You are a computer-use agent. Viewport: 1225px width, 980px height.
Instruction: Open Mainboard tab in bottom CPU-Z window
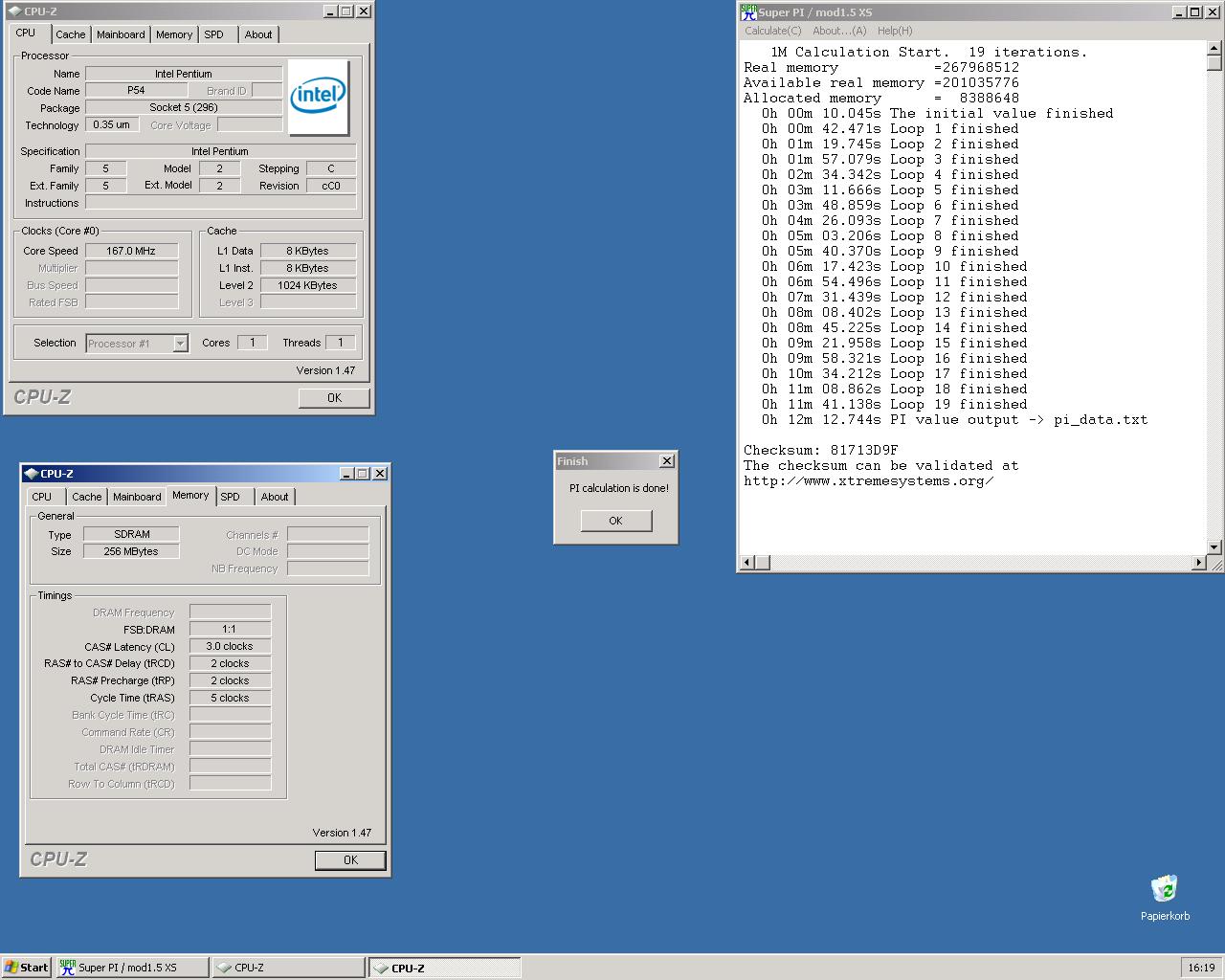pos(137,497)
